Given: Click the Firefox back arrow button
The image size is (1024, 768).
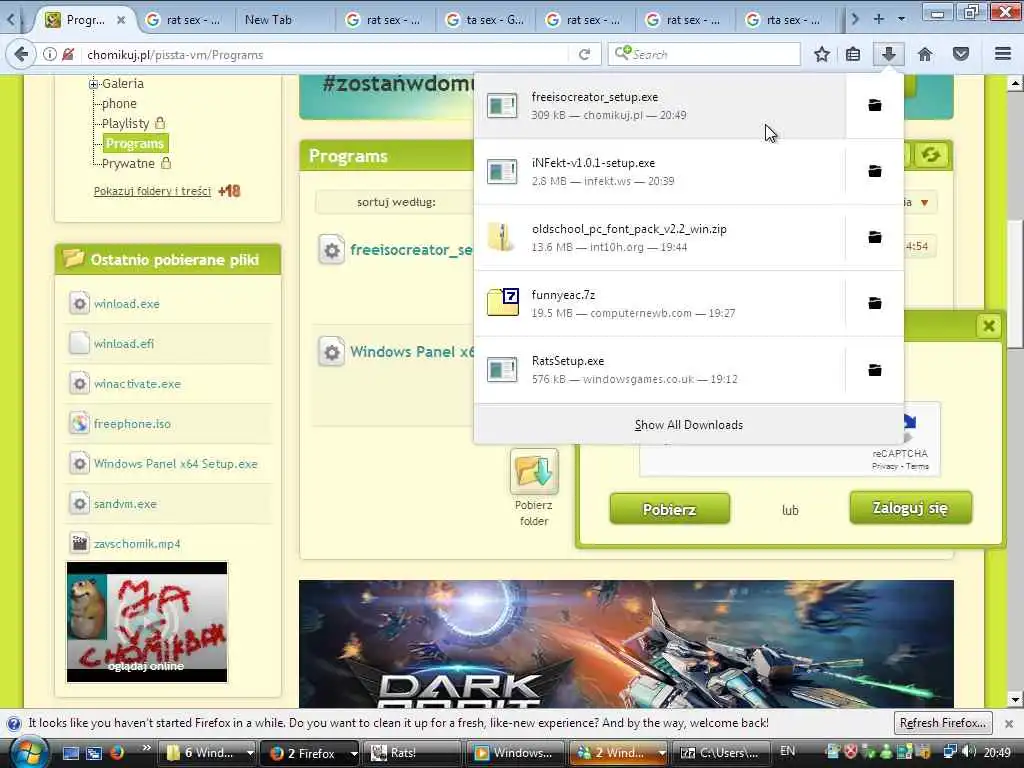Looking at the screenshot, I should (x=21, y=54).
